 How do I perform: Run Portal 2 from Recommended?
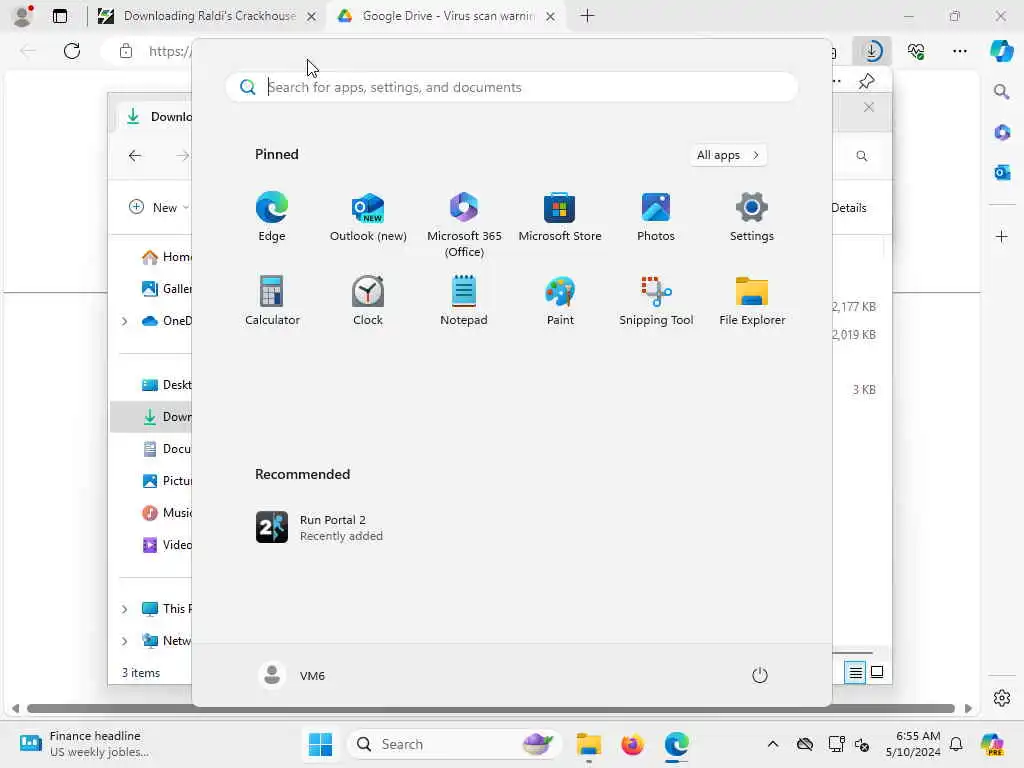pyautogui.click(x=320, y=527)
